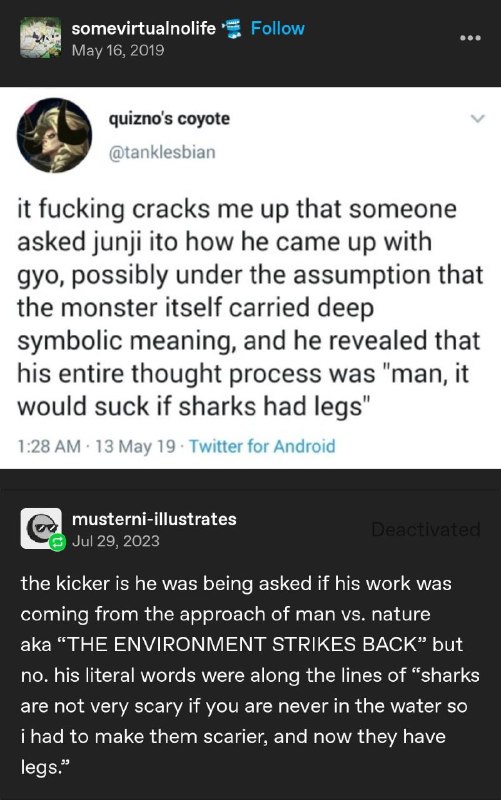Open the quizno's coyote display name
Image resolution: width=501 pixels, height=800 pixels.
point(169,118)
